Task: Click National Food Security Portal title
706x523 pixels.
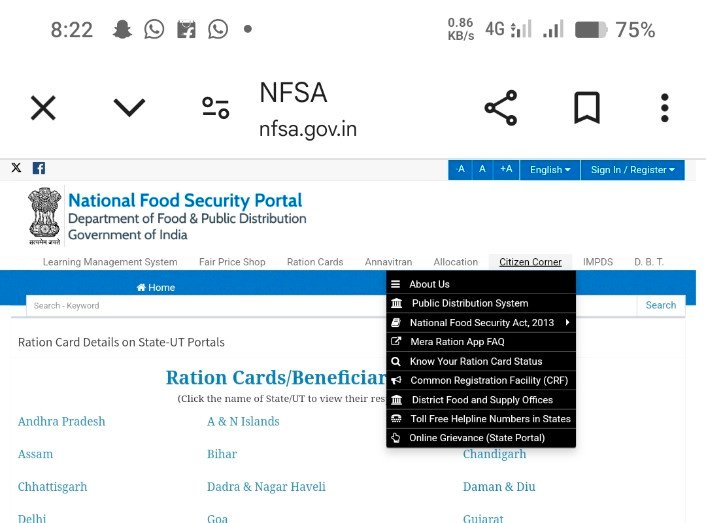Action: point(185,200)
